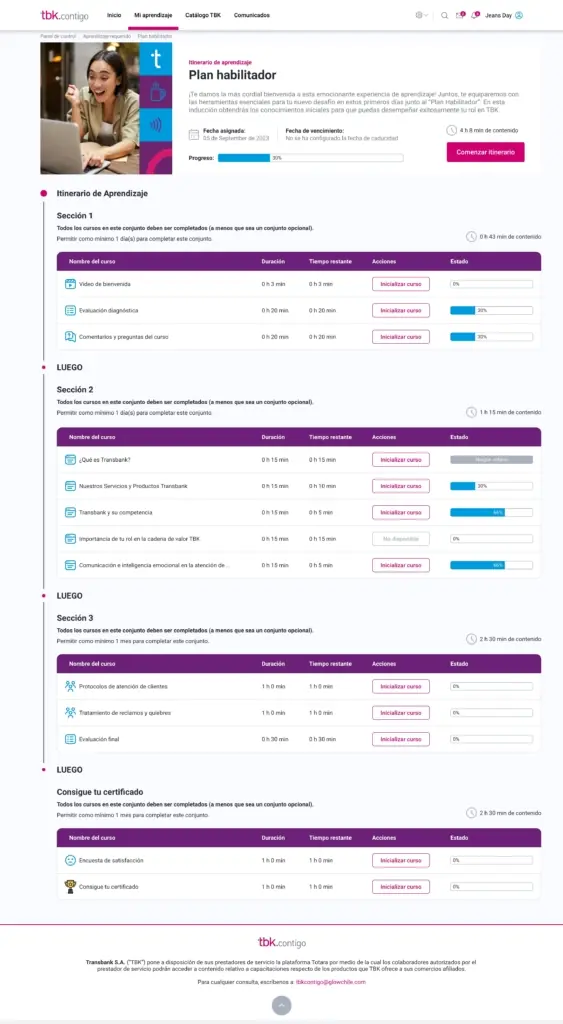Open the notifications bell icon

pyautogui.click(x=474, y=15)
